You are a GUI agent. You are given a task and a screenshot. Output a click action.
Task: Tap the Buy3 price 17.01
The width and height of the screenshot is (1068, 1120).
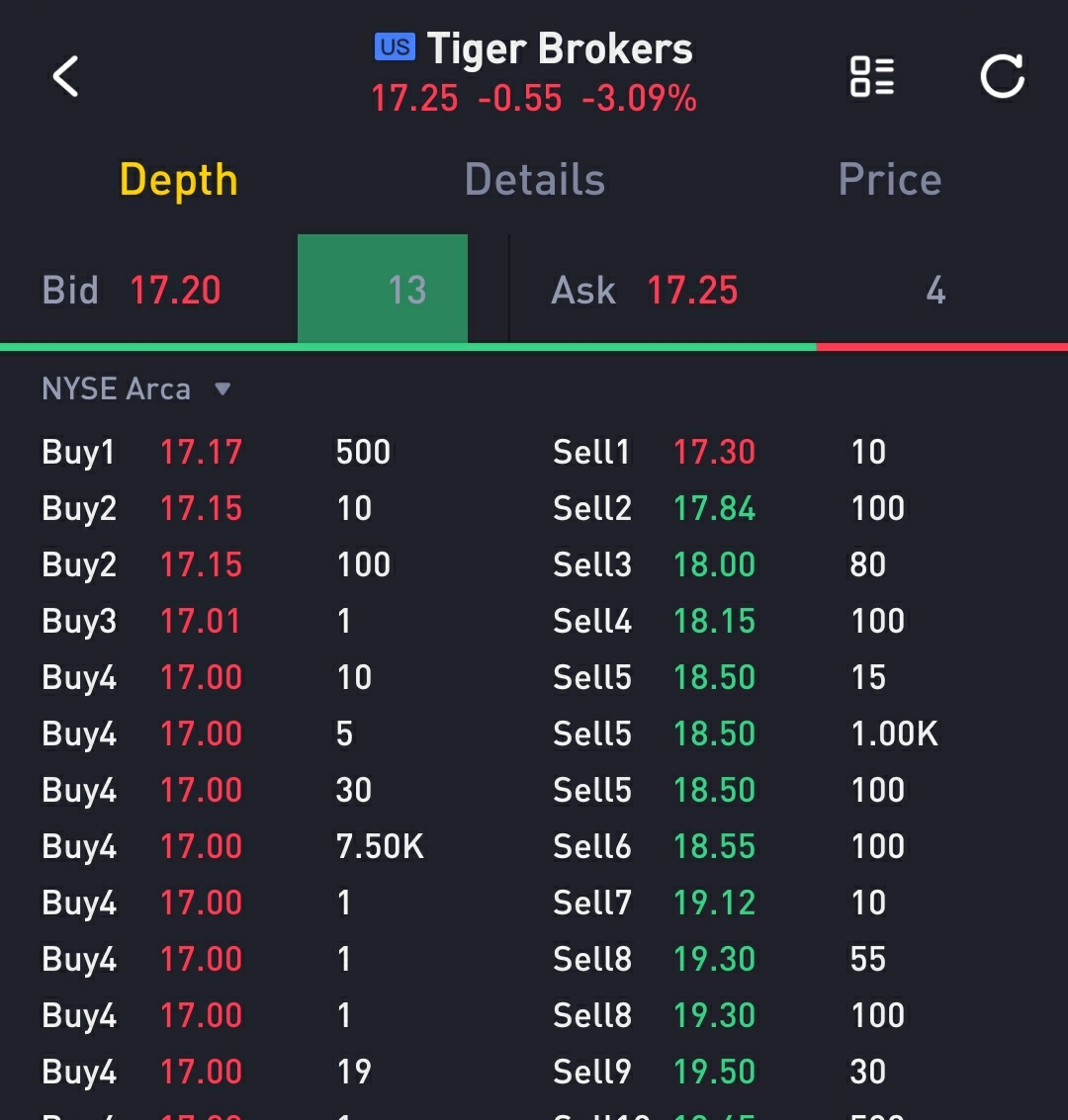click(201, 621)
